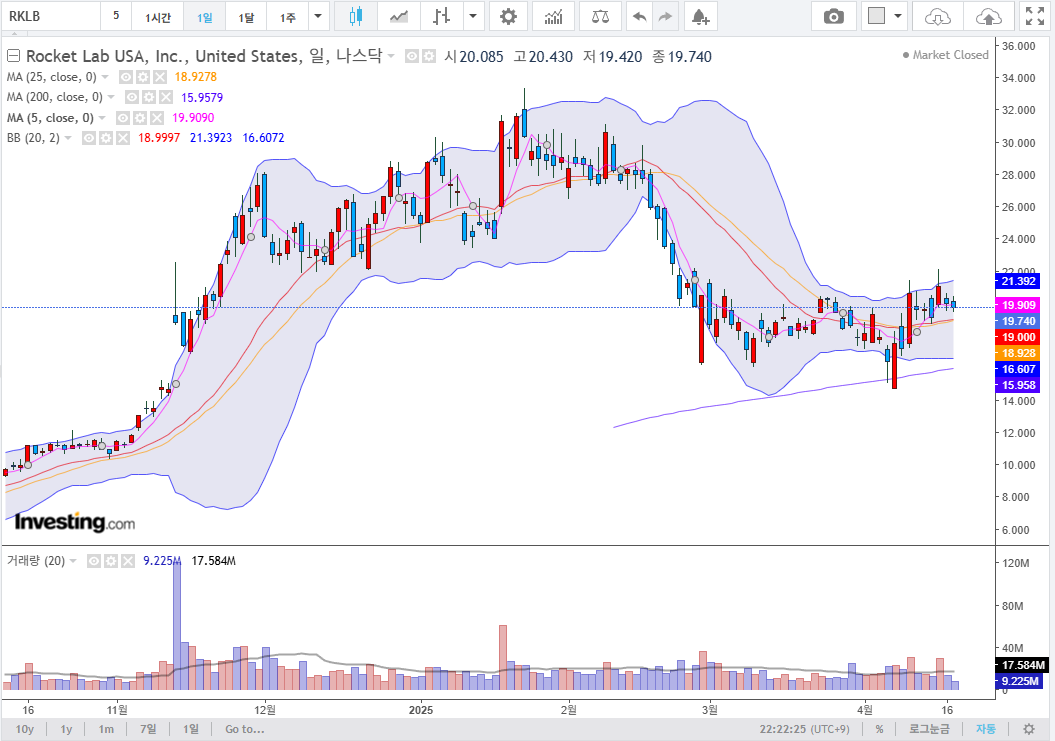The height and width of the screenshot is (741, 1055).
Task: Open the layout selector dropdown arrow
Action: (x=898, y=16)
